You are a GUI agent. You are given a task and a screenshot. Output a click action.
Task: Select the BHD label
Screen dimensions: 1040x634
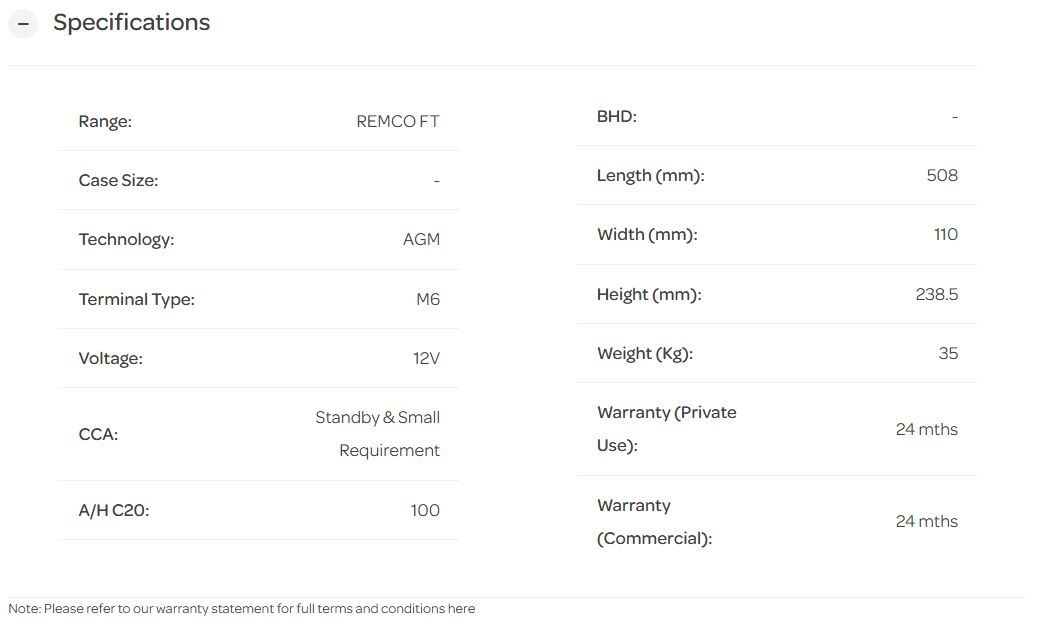[x=616, y=117]
